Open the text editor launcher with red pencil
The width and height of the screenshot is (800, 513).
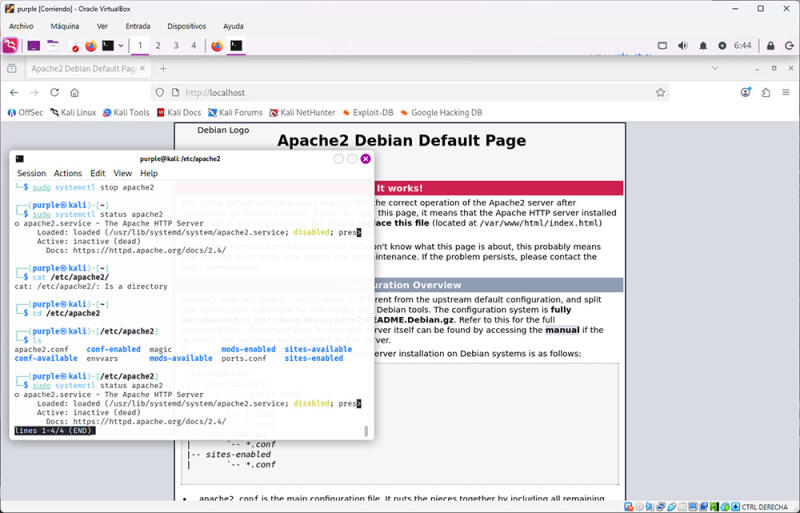tap(72, 45)
